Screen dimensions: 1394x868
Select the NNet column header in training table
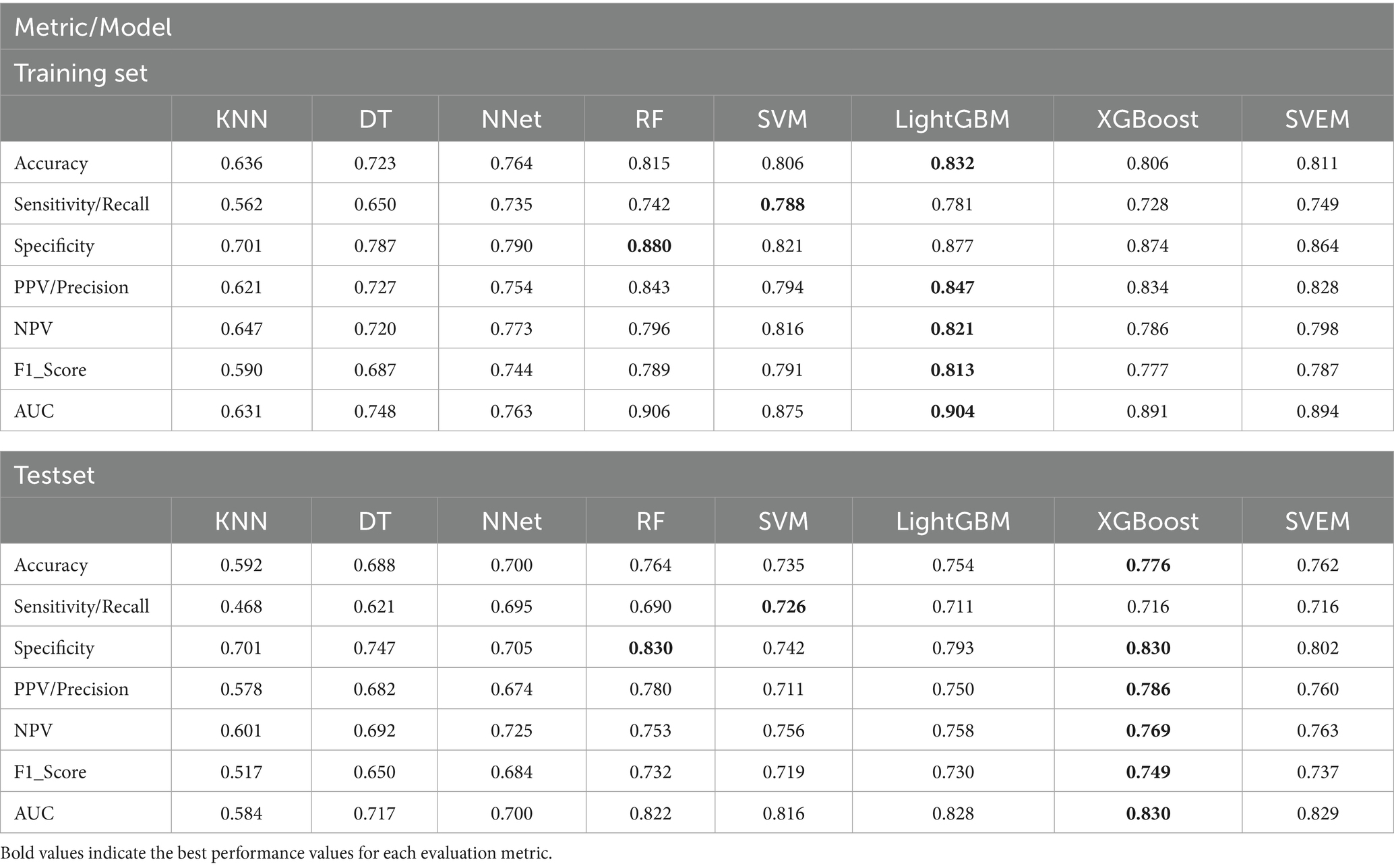pos(512,119)
